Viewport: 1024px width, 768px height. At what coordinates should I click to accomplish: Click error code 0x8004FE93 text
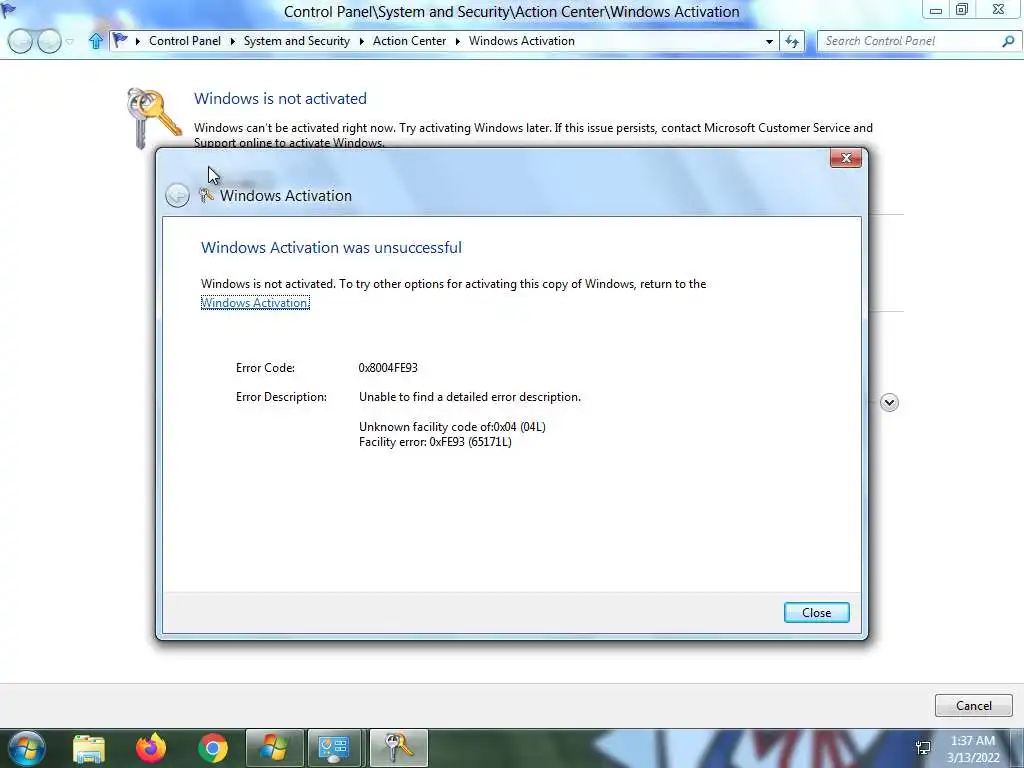388,368
